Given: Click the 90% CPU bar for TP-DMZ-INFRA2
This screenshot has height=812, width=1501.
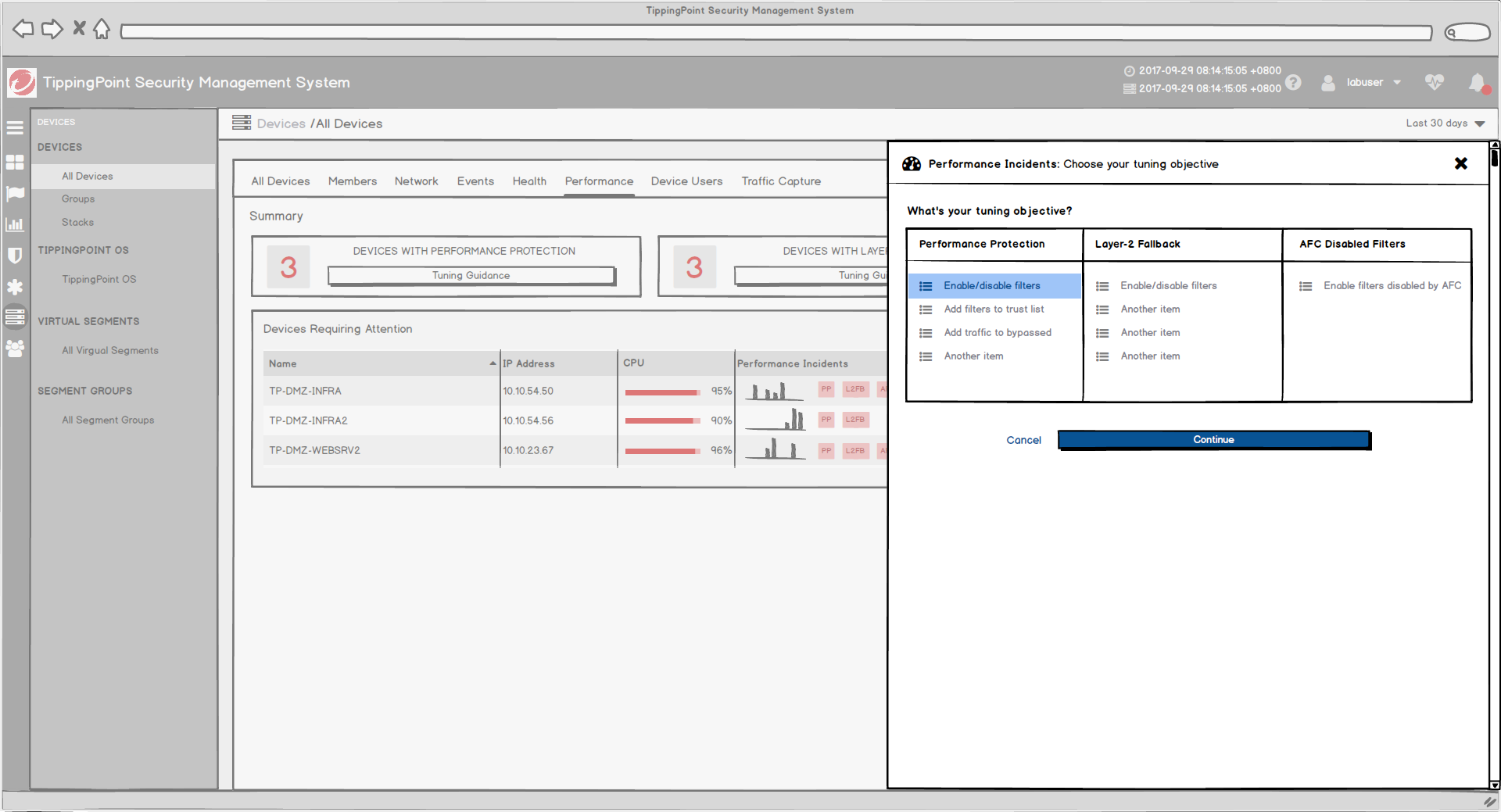Looking at the screenshot, I should (662, 420).
